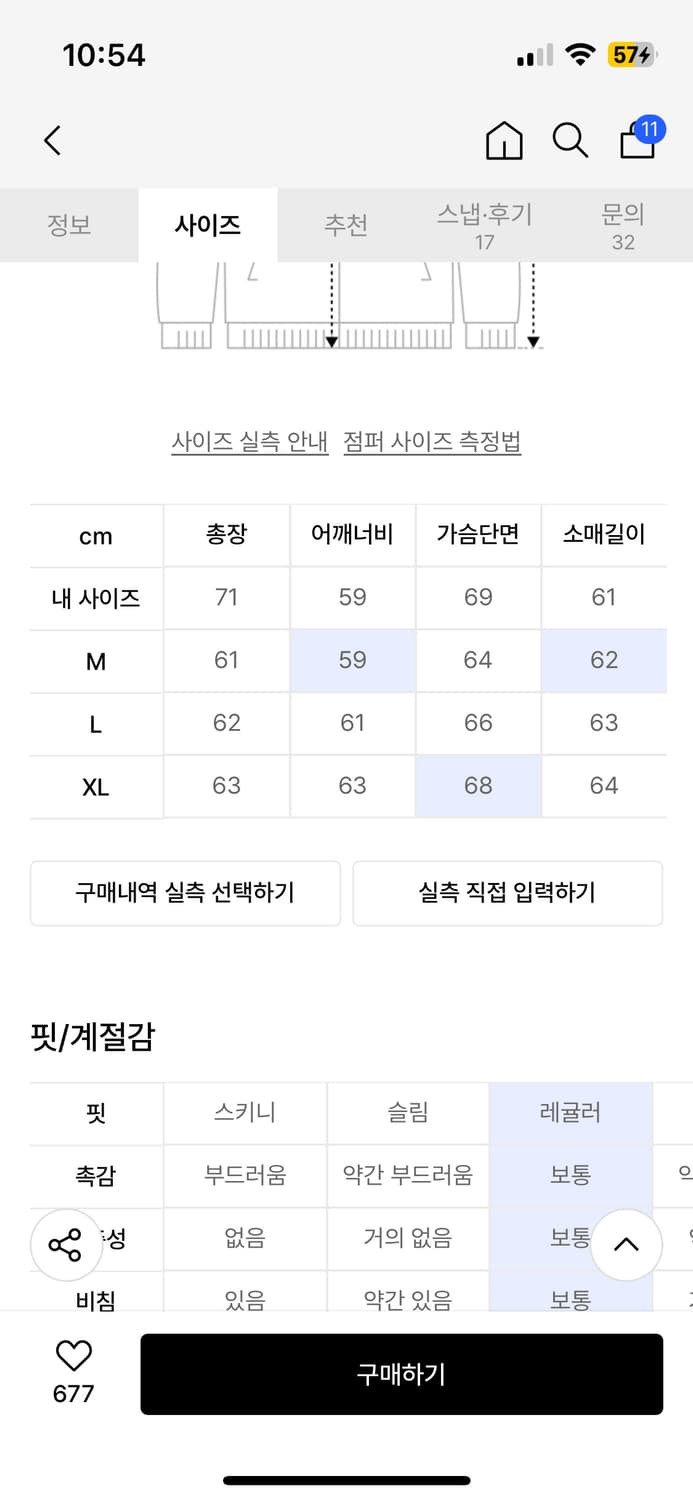This screenshot has width=693, height=1500.
Task: Go back using the left arrow
Action: pyautogui.click(x=52, y=140)
